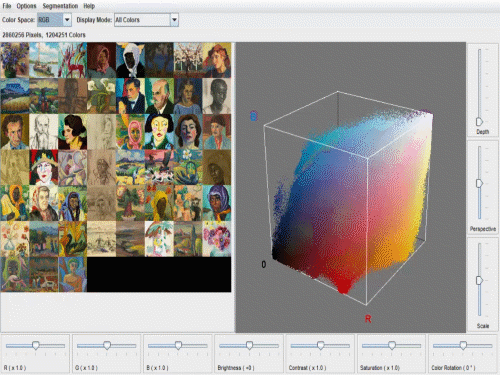The height and width of the screenshot is (375, 500).
Task: Click the white calla lilies painting
Action: click(101, 96)
